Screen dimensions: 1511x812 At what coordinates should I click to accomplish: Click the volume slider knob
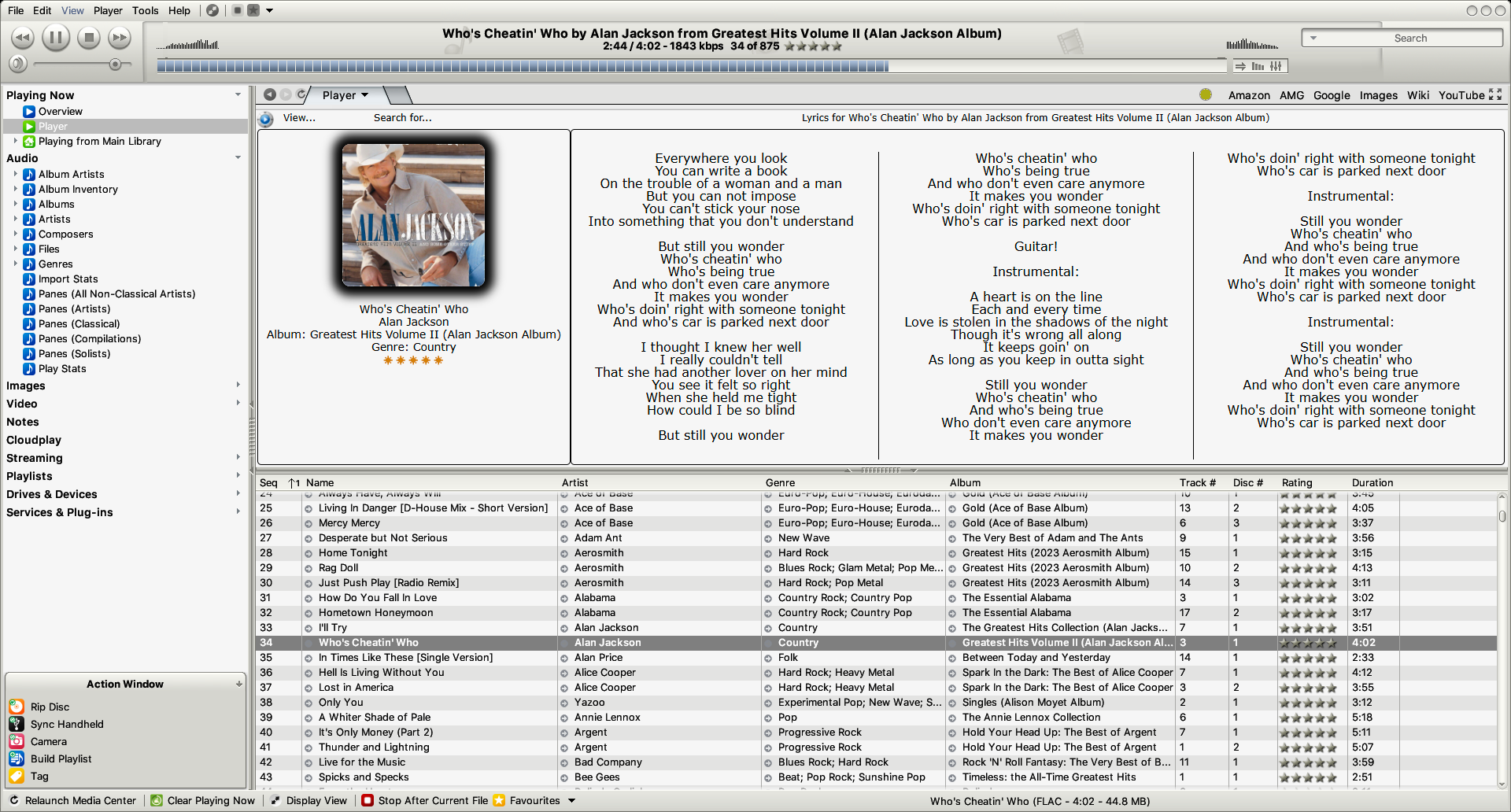pyautogui.click(x=116, y=65)
